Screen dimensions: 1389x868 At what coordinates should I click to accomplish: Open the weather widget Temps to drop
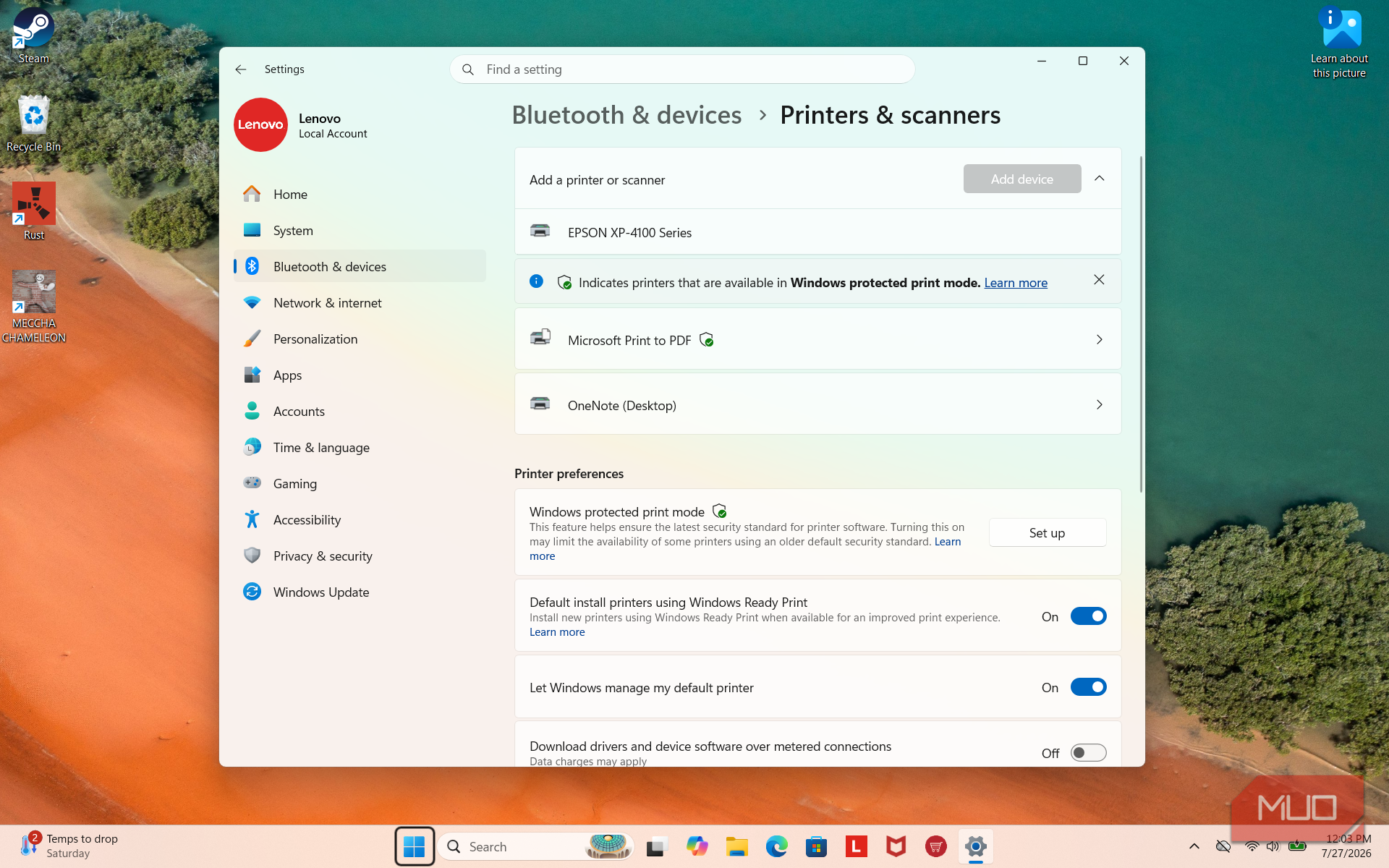pyautogui.click(x=69, y=846)
